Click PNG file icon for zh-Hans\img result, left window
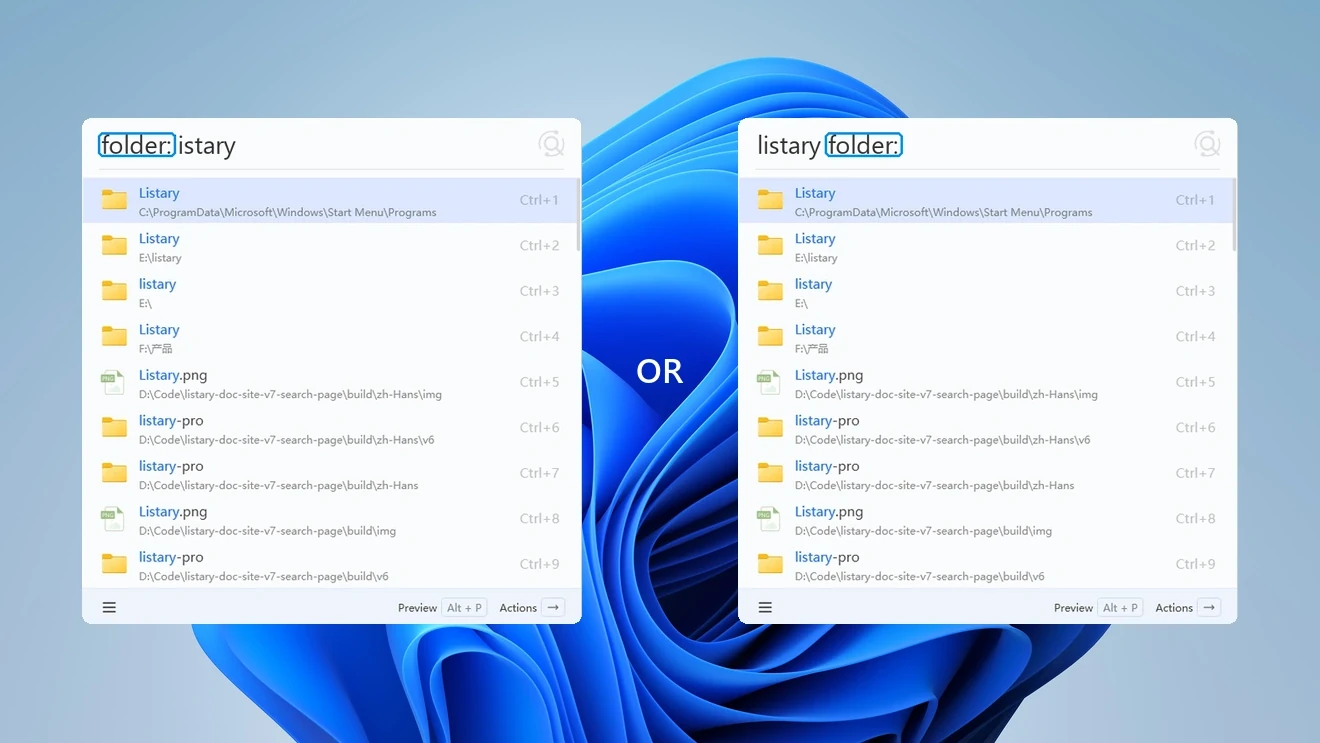The image size is (1320, 743). (113, 382)
